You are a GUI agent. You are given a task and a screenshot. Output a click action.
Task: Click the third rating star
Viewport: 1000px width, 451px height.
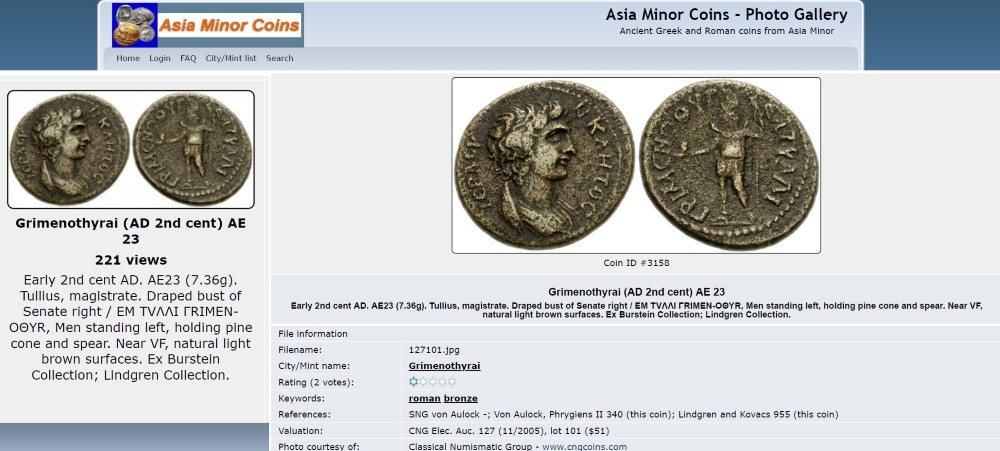coord(432,382)
